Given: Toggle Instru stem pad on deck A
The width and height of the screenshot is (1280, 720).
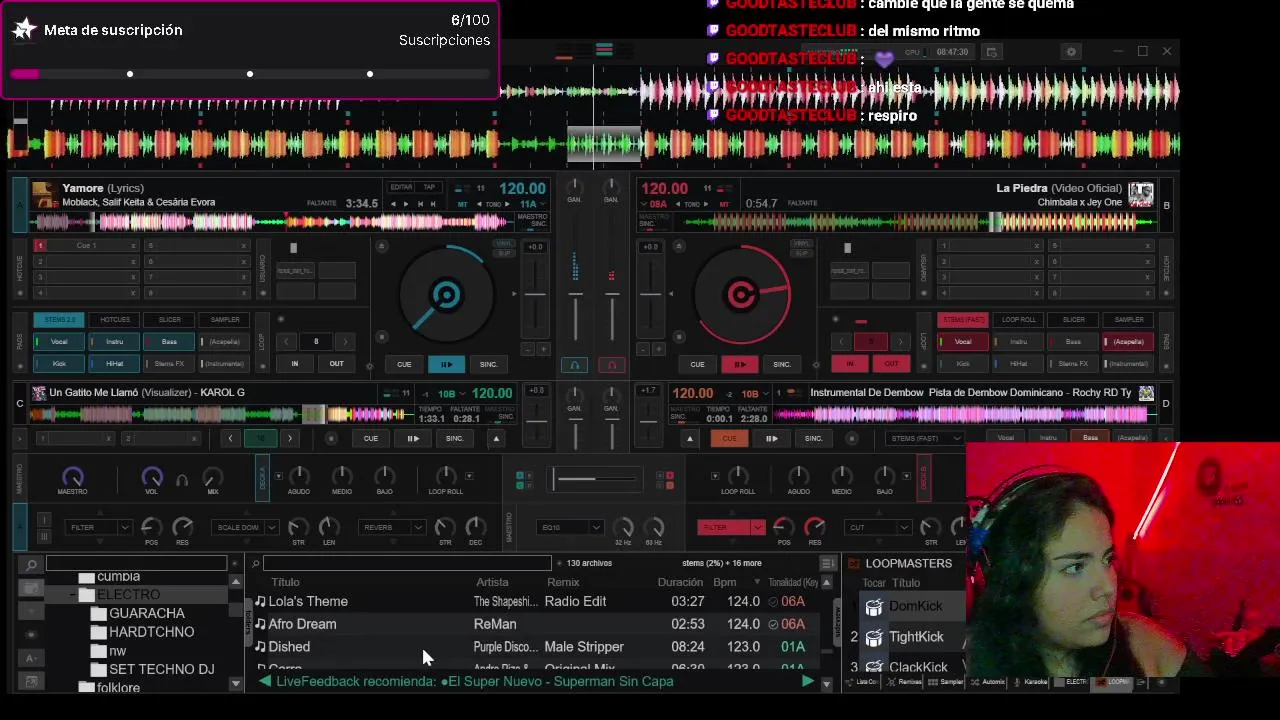Looking at the screenshot, I should tap(115, 342).
